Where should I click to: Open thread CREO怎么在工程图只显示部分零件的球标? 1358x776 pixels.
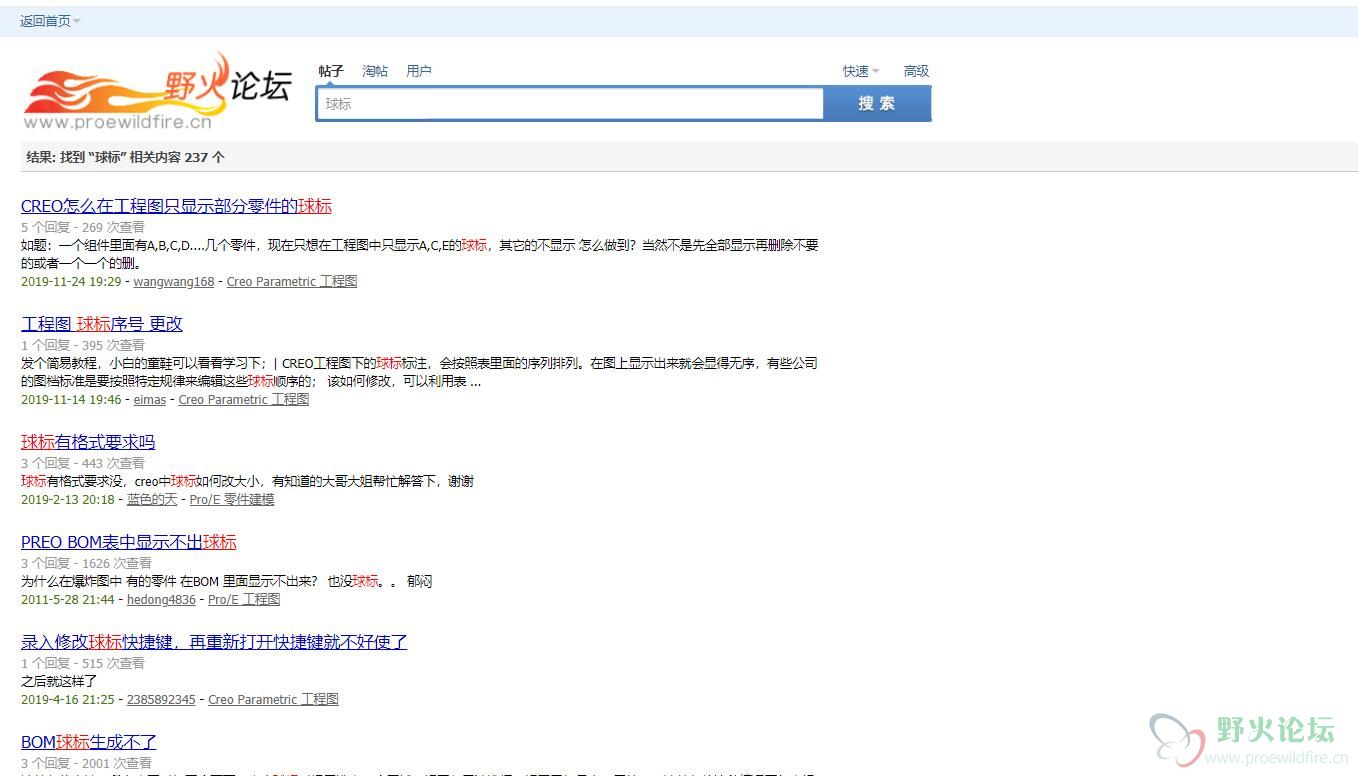(x=176, y=206)
